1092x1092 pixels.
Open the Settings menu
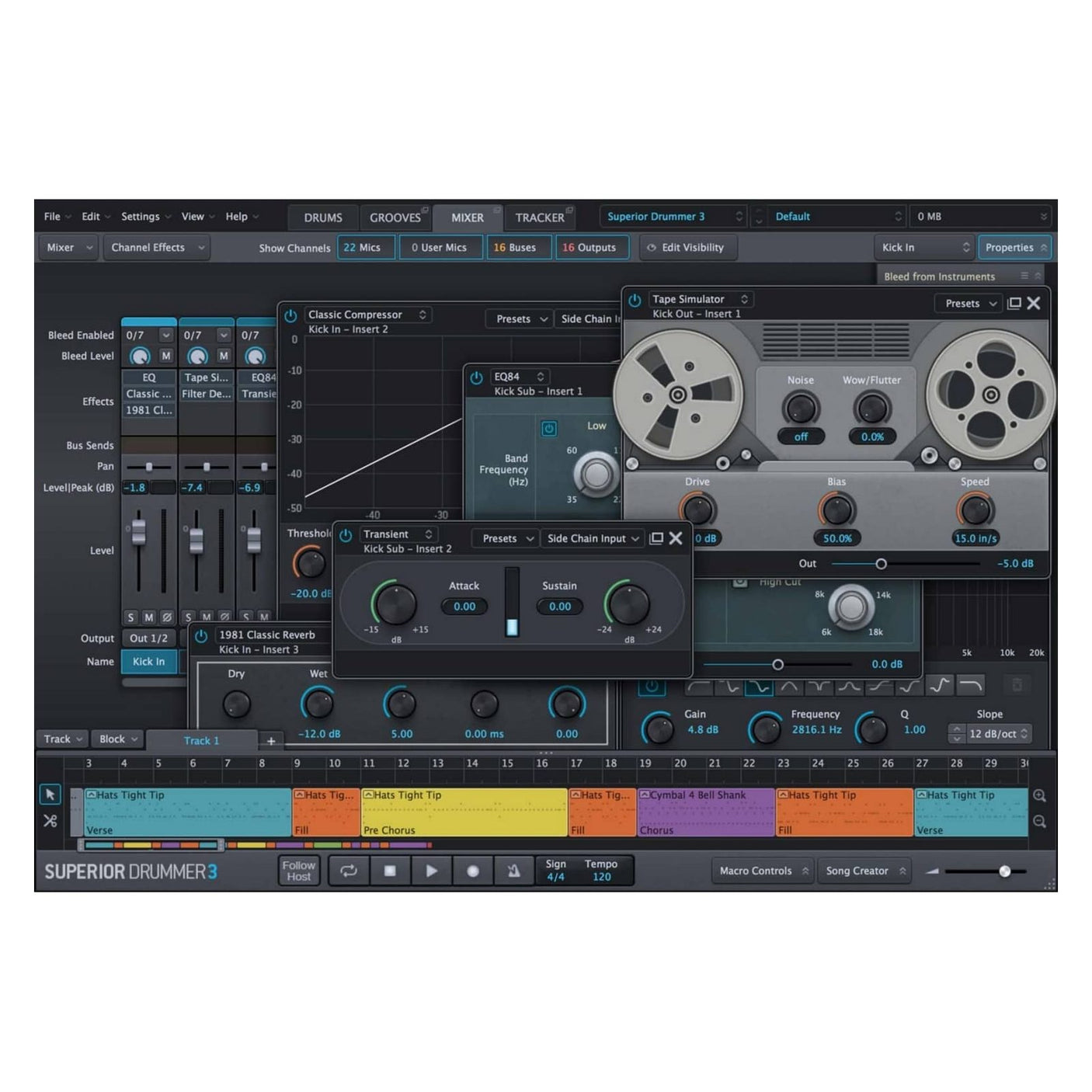click(140, 216)
